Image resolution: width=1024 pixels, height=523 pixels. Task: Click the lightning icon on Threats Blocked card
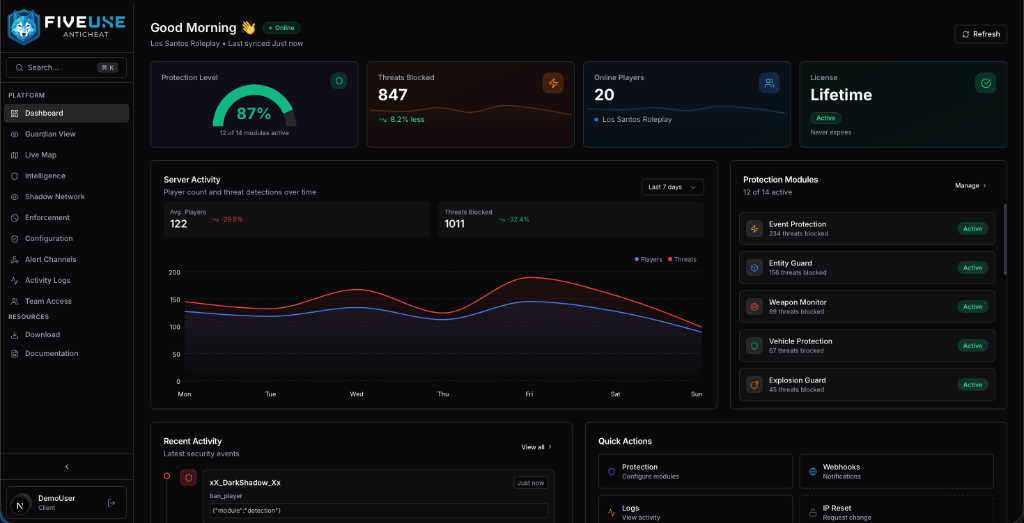[553, 83]
